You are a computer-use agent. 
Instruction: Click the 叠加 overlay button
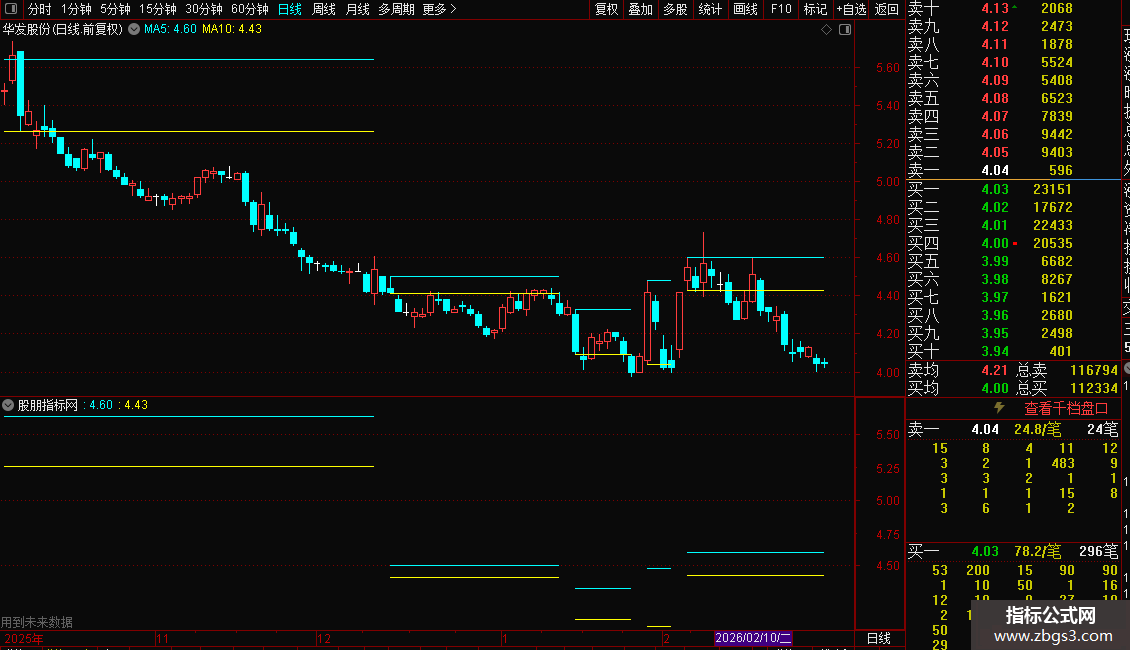[x=640, y=9]
